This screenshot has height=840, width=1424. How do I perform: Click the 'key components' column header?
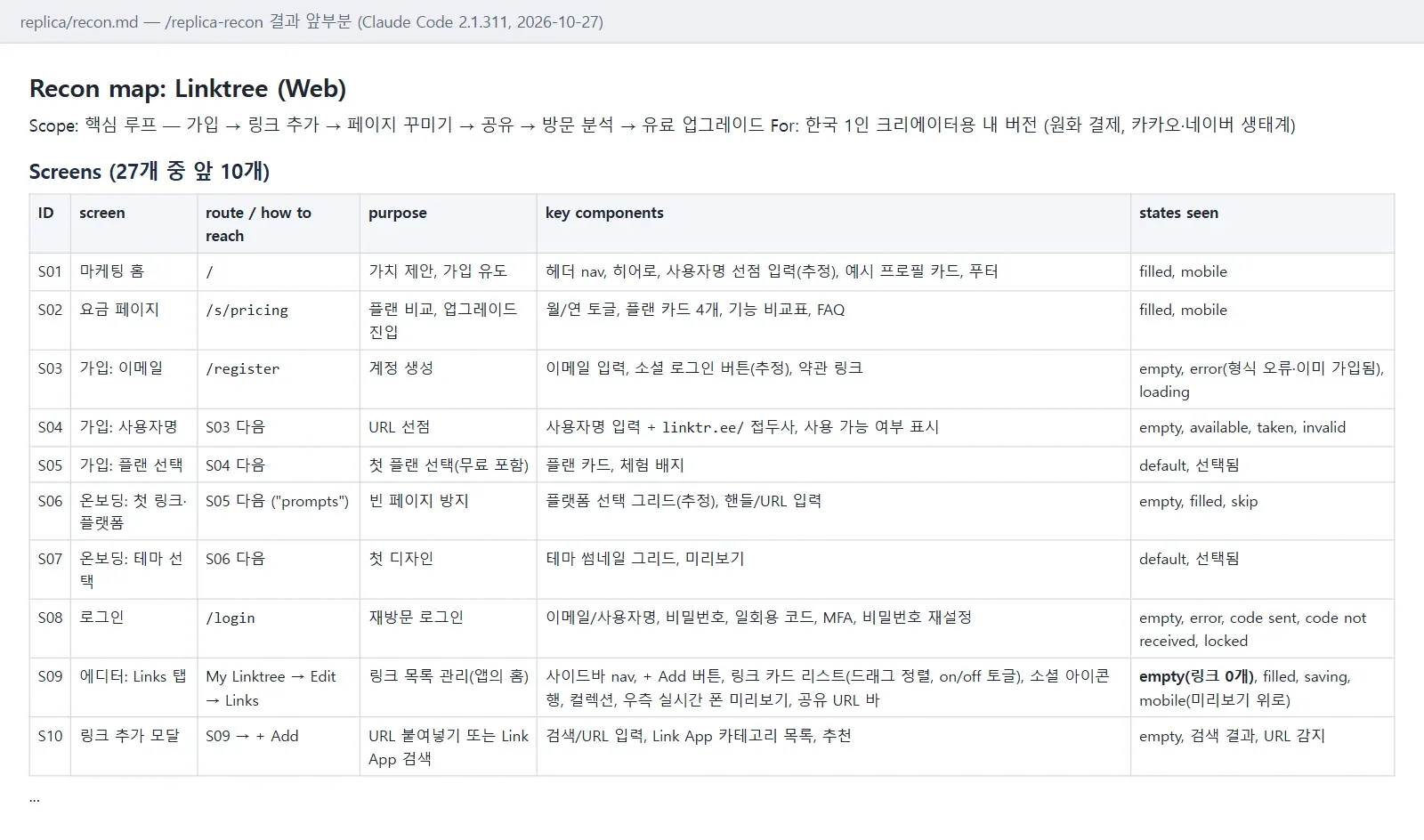pos(834,223)
